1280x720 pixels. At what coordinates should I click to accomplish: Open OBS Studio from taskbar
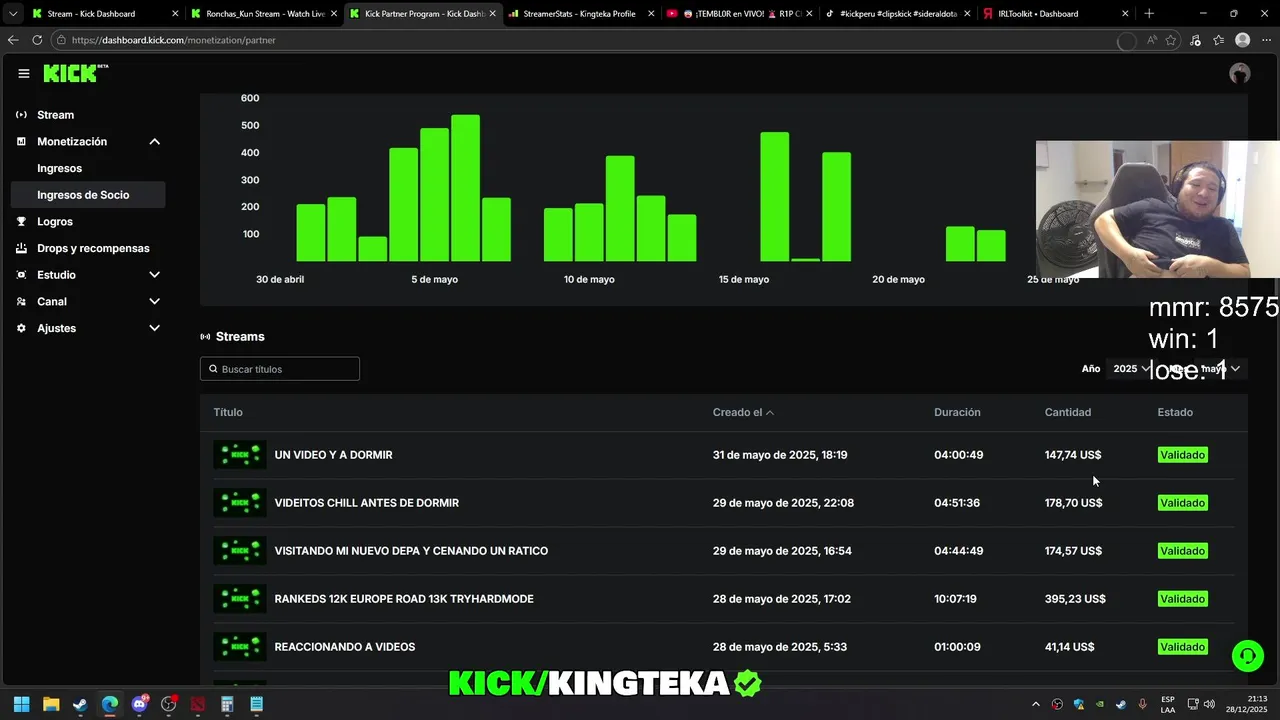(168, 704)
